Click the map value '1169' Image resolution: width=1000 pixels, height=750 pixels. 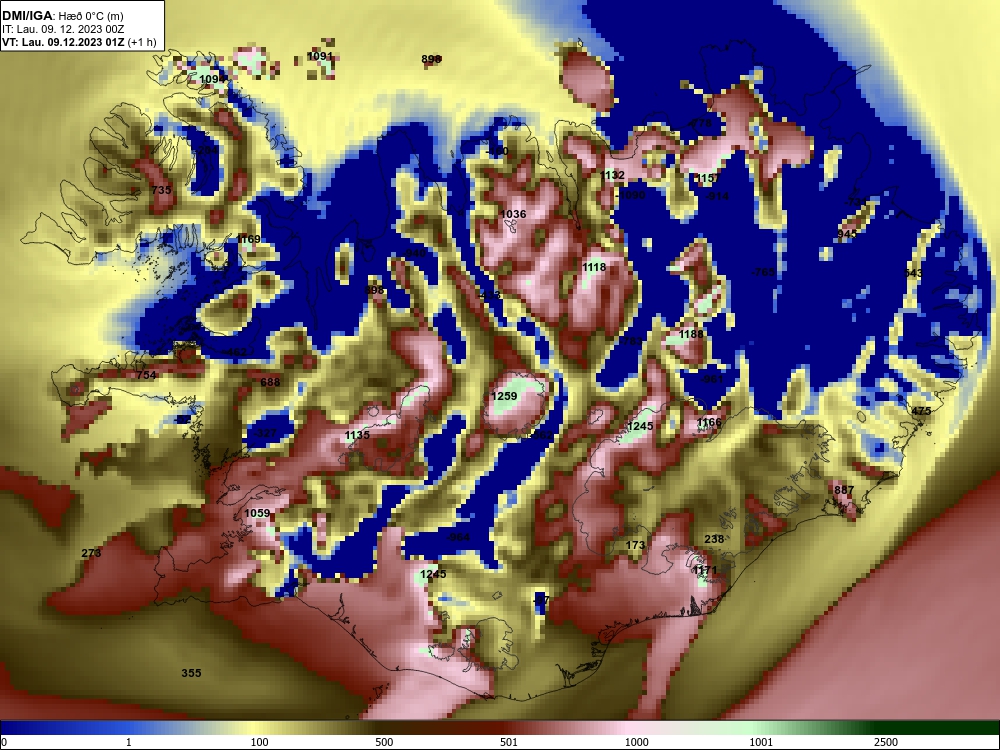coord(248,239)
